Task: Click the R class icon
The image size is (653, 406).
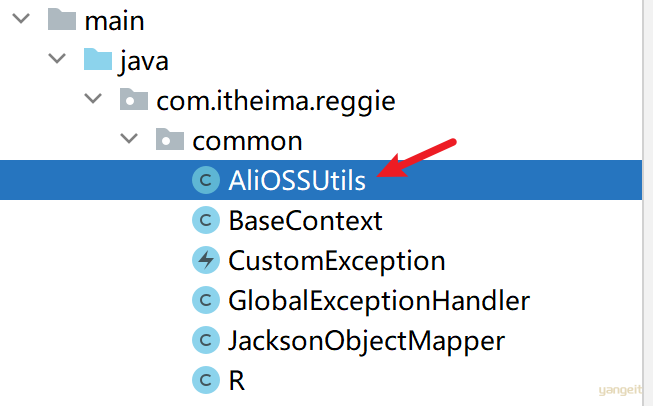Action: [x=206, y=380]
